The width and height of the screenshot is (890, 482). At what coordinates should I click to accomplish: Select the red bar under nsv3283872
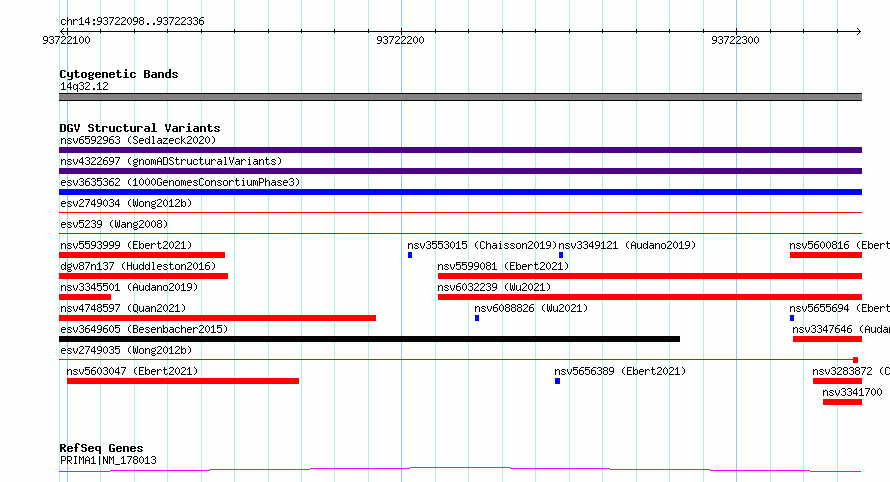[x=837, y=381]
